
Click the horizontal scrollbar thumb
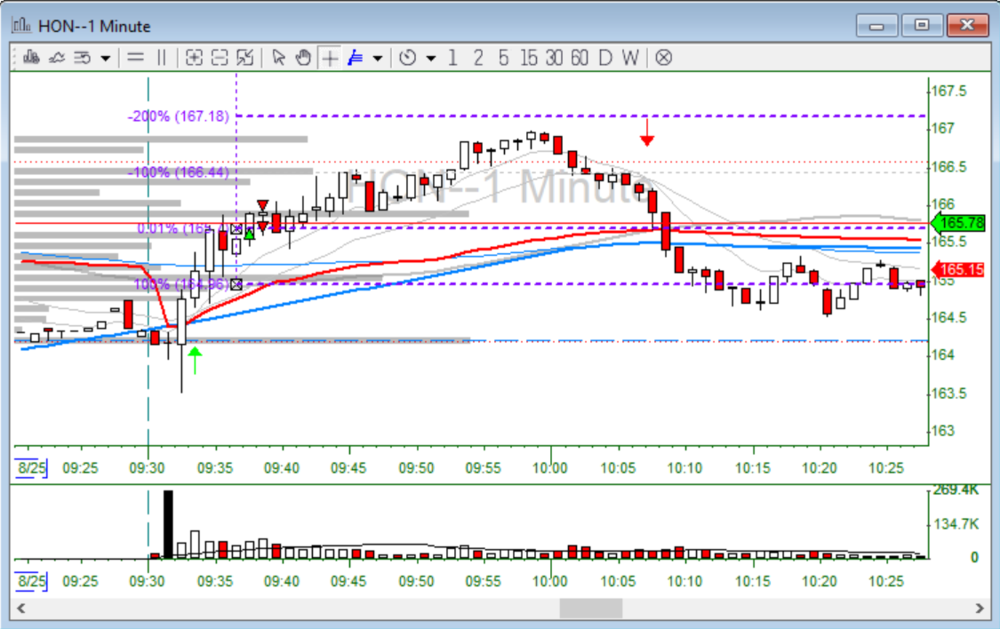(x=590, y=607)
